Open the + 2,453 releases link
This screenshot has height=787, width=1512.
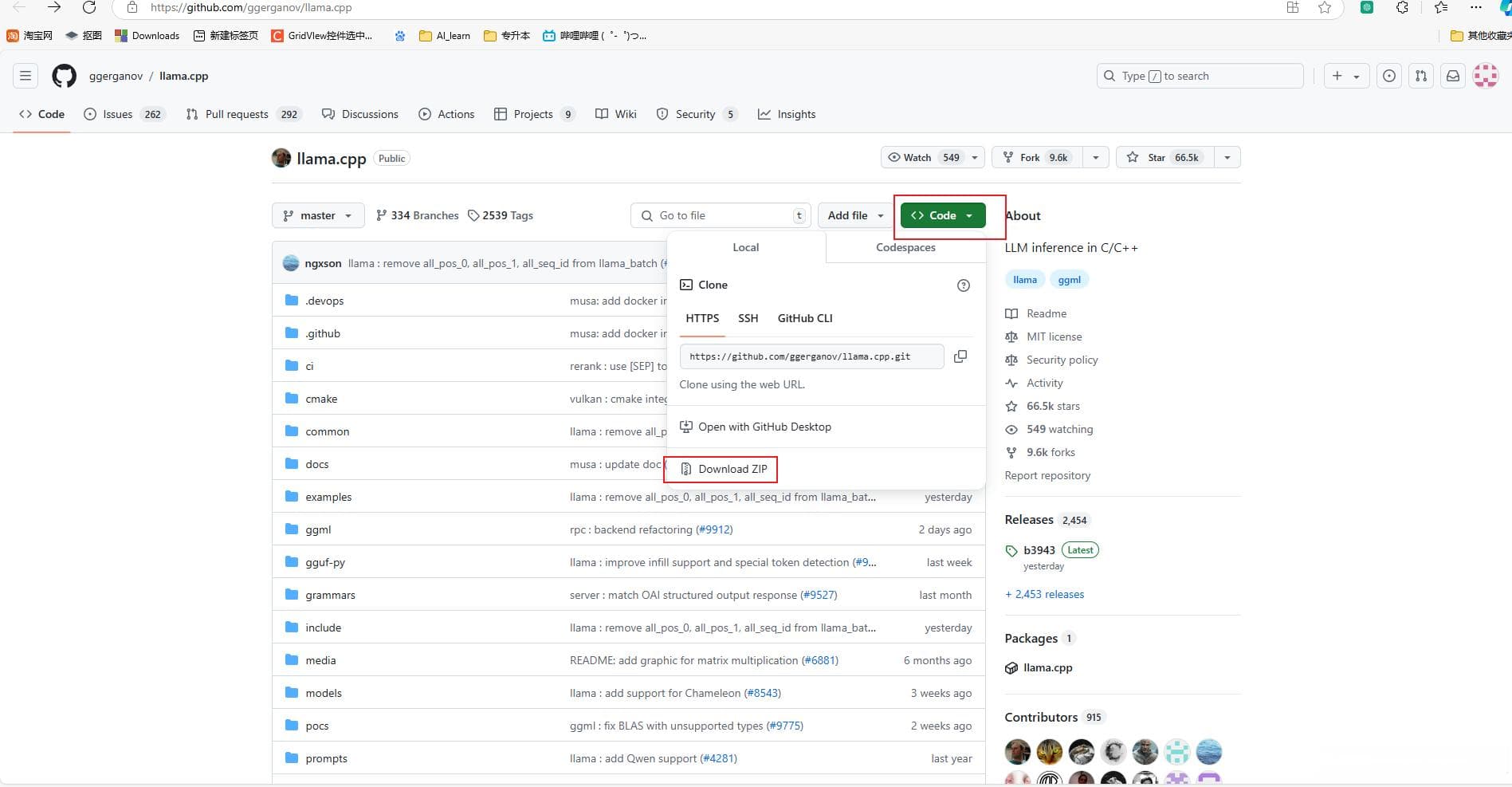pyautogui.click(x=1045, y=594)
